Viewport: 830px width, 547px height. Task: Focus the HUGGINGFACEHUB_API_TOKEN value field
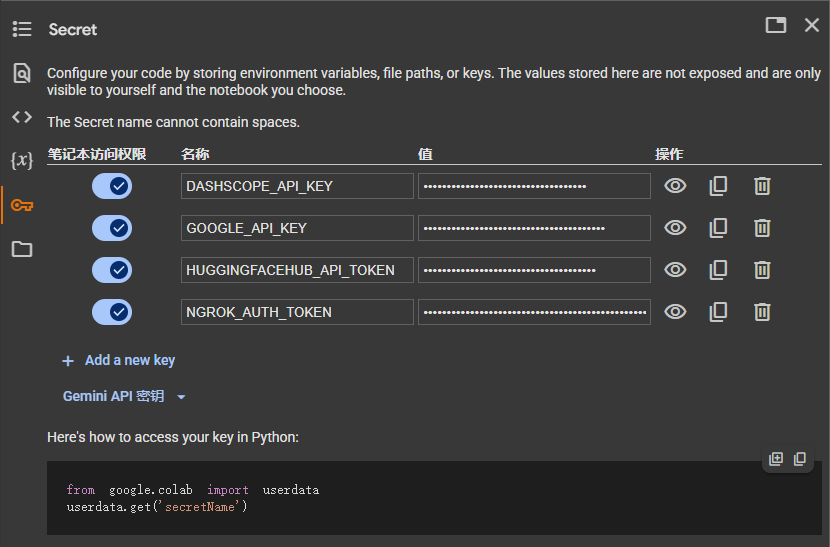pos(534,270)
